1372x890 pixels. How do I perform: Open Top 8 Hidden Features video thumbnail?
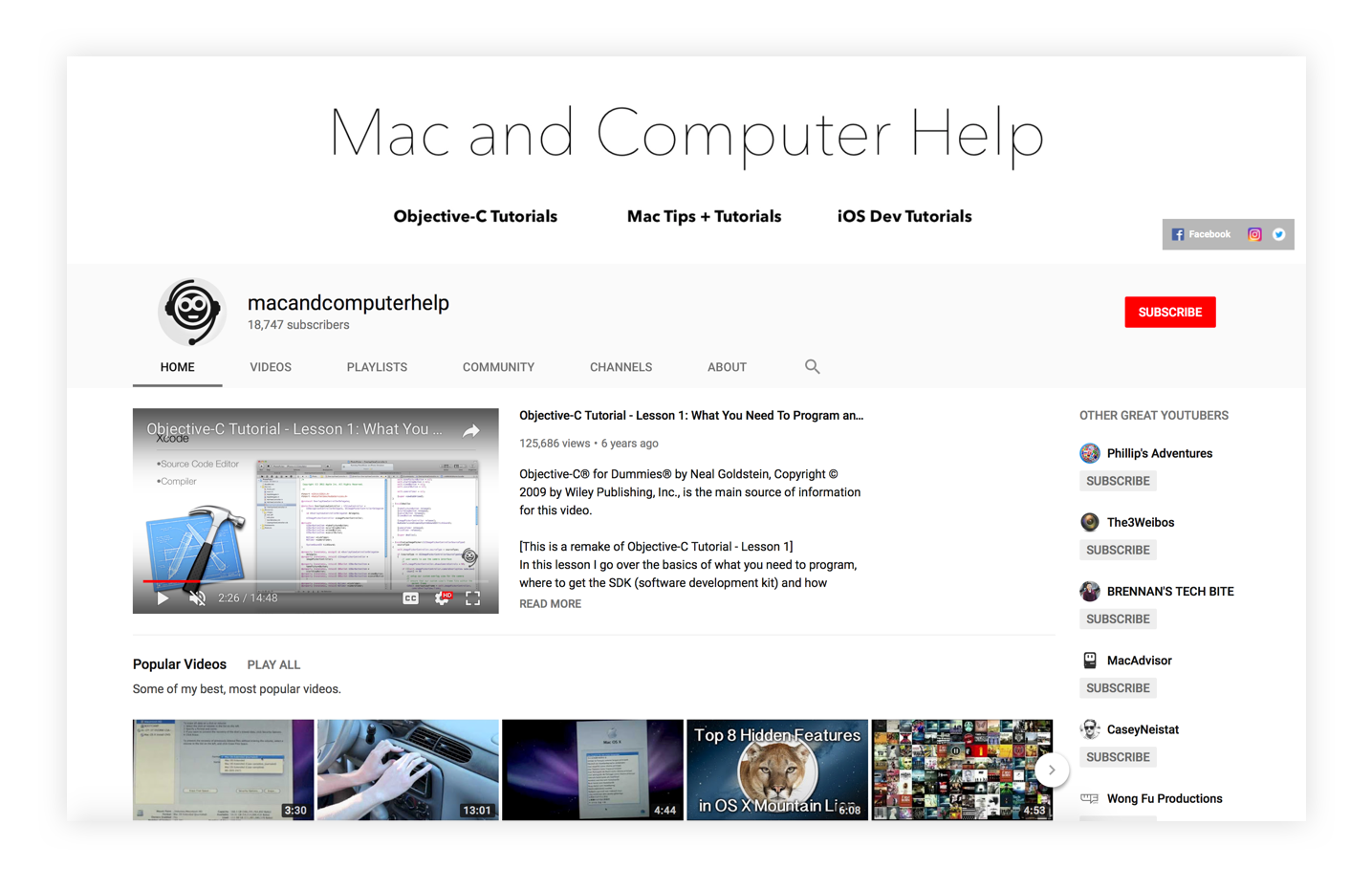coord(777,770)
